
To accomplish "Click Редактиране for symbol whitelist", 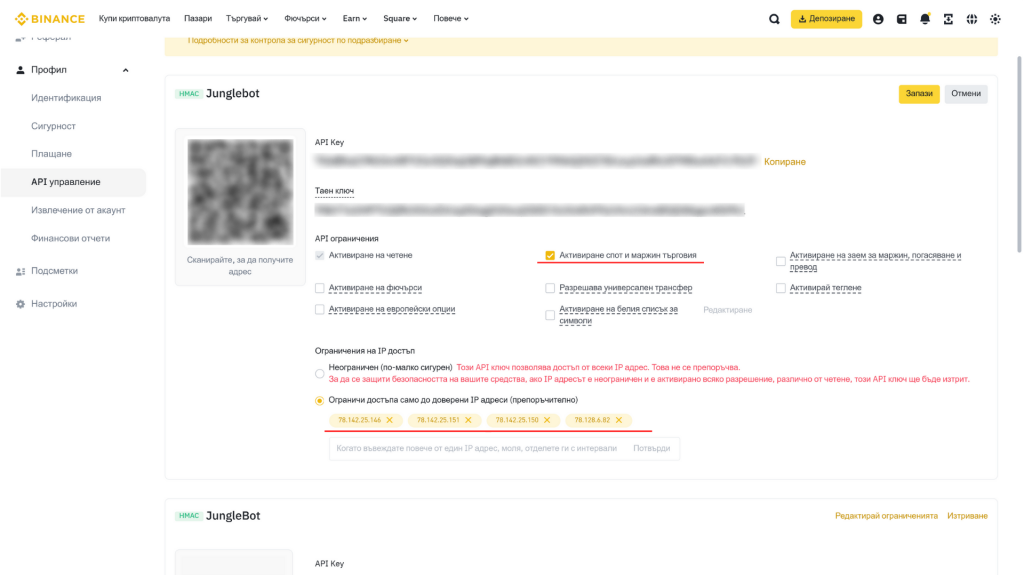I will 728,310.
